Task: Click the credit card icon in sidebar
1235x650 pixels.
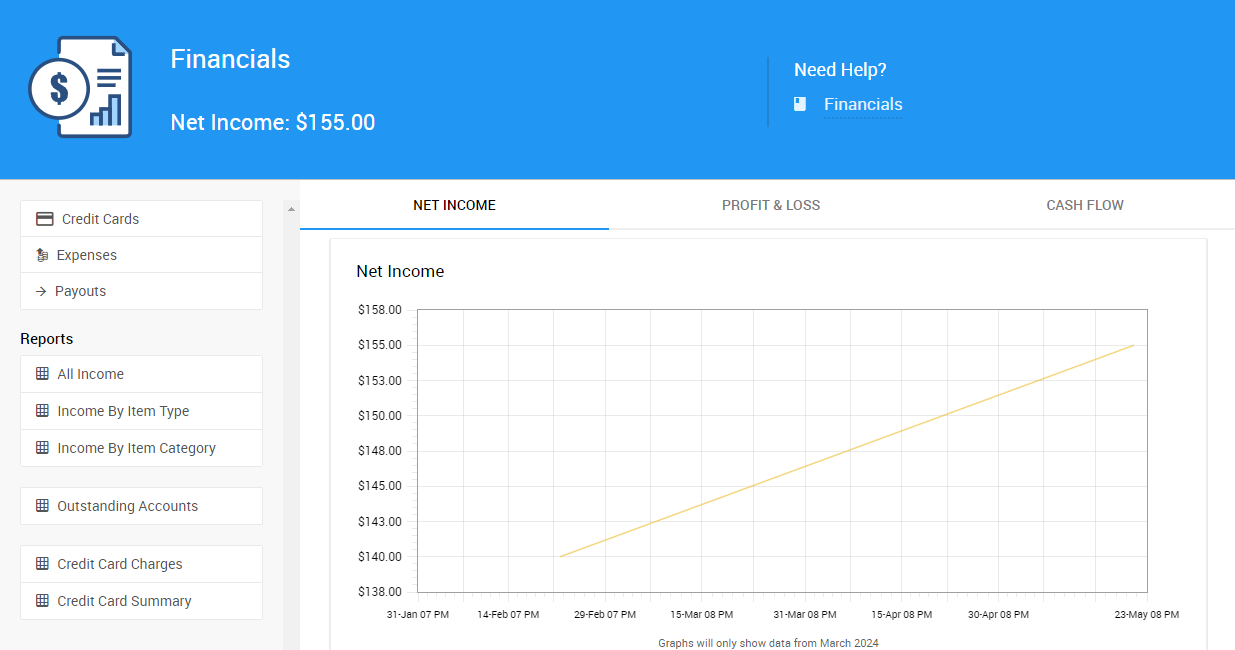Action: pos(45,219)
